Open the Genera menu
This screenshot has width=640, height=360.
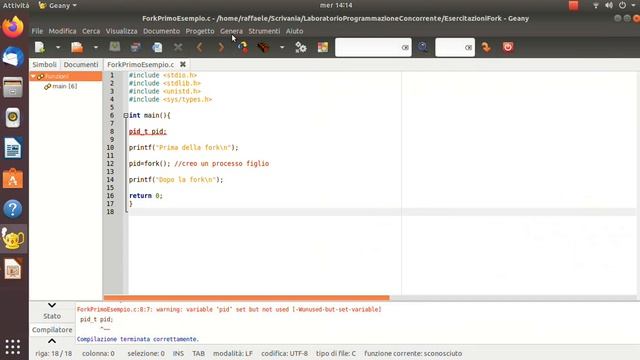231,31
